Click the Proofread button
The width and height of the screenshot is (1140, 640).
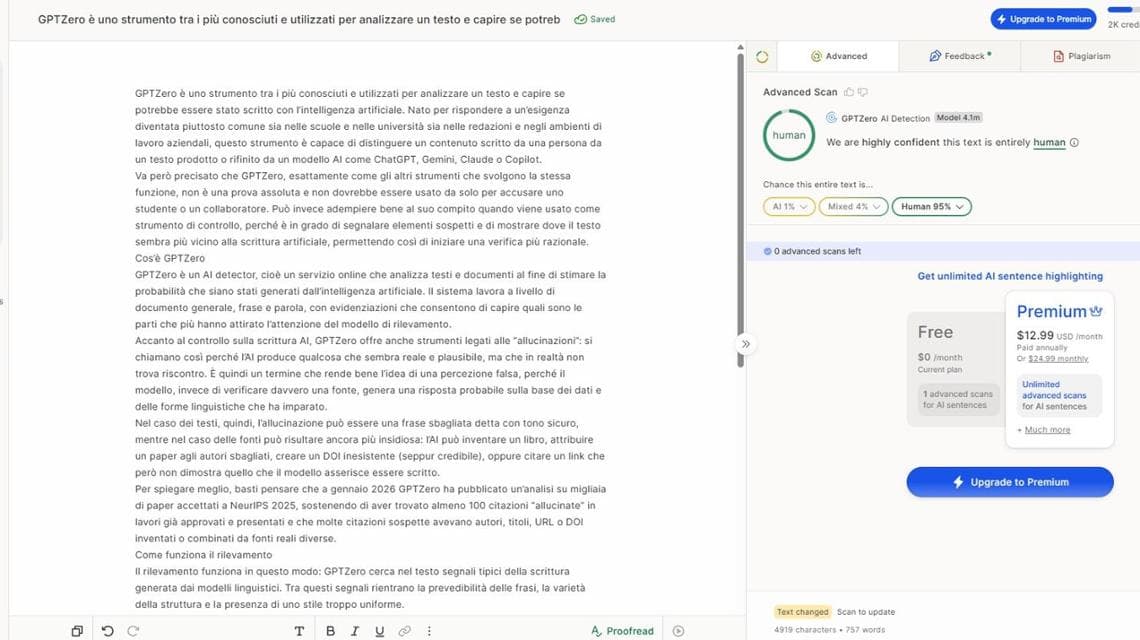622,631
